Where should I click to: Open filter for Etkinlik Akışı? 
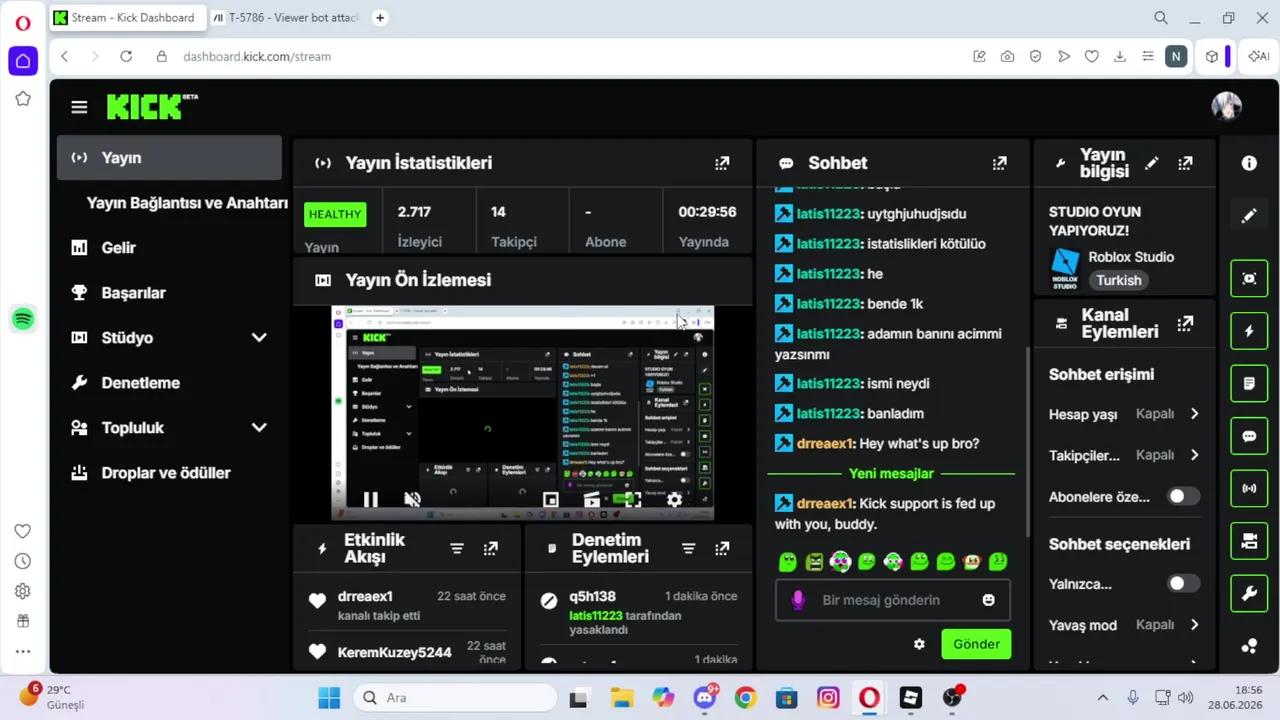tap(457, 548)
